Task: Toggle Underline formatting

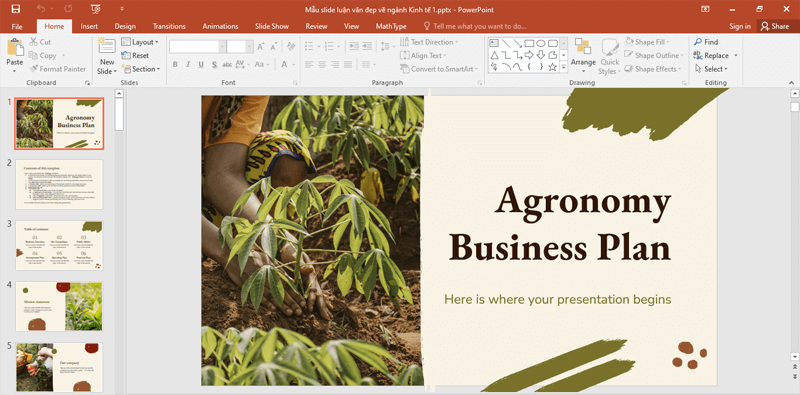Action: (201, 64)
